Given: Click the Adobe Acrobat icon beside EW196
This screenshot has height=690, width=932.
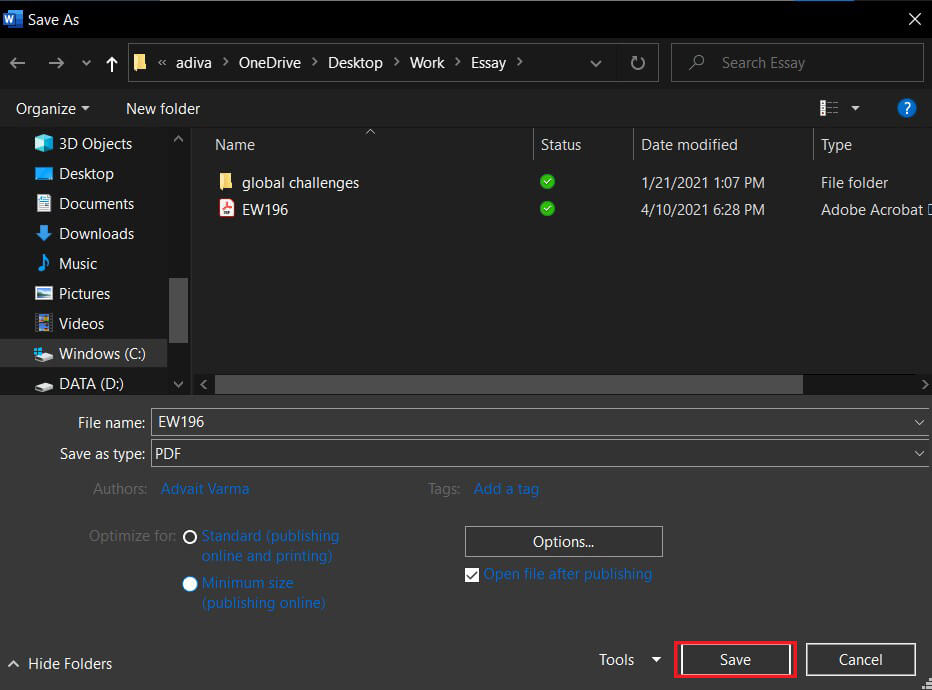Looking at the screenshot, I should coord(226,209).
